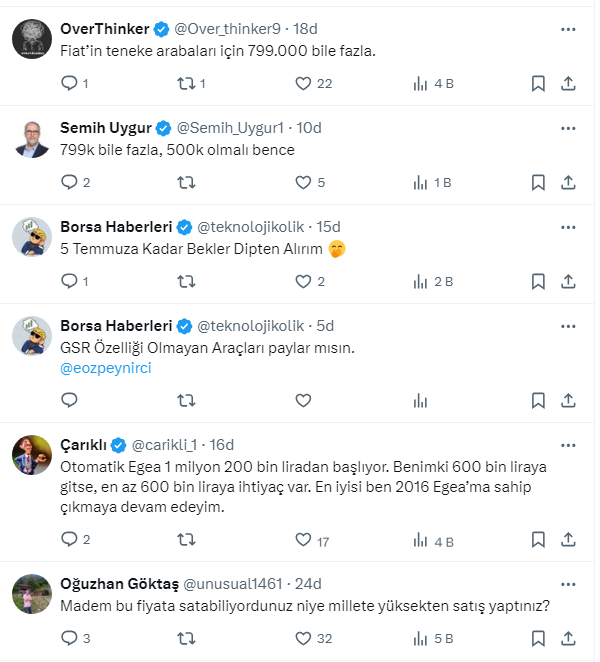Retweet Oğuzhan Göktaş's tweet
The image size is (600, 662).
(x=185, y=638)
